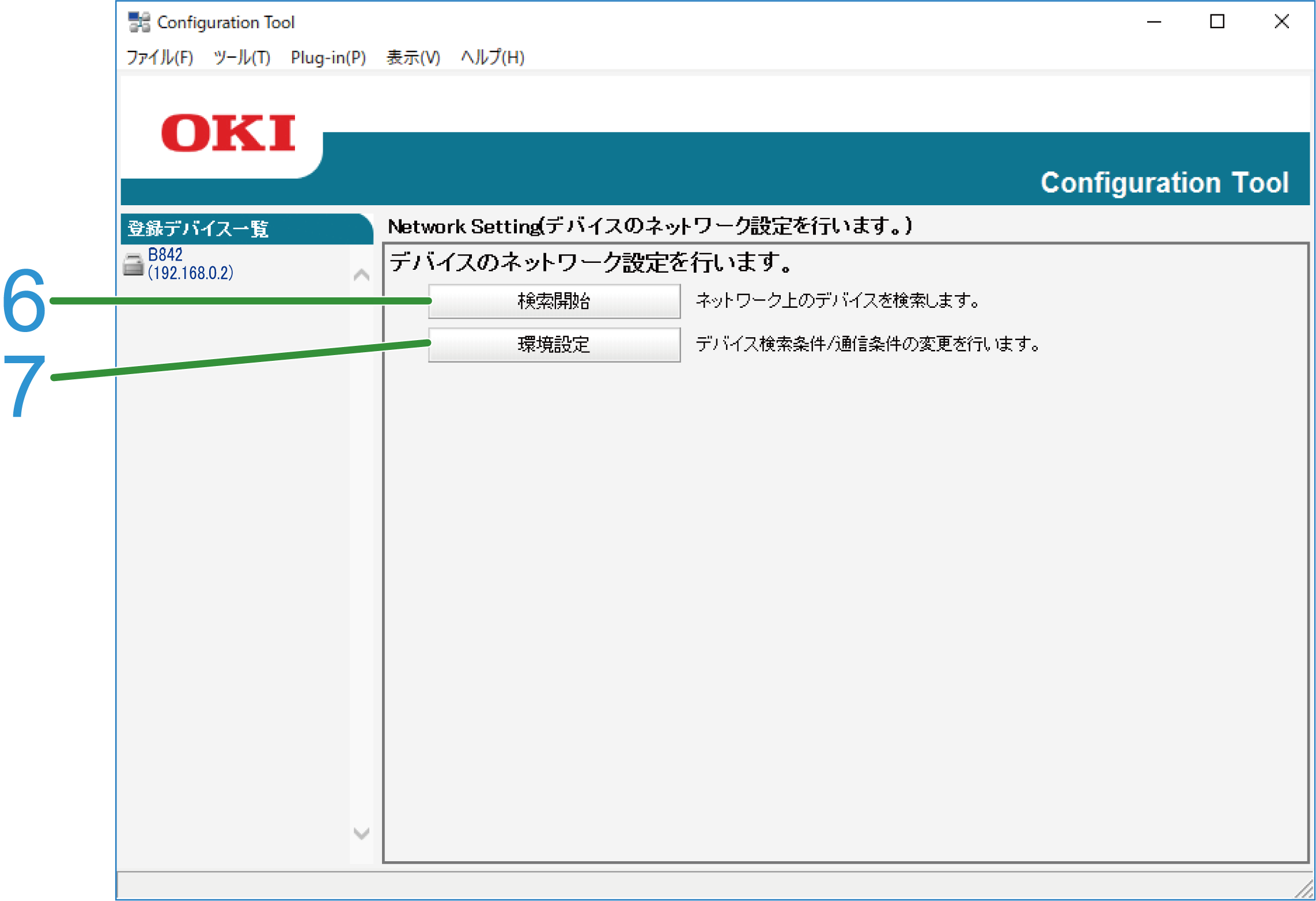Click the Configuration Tool title bar icon

[139, 22]
